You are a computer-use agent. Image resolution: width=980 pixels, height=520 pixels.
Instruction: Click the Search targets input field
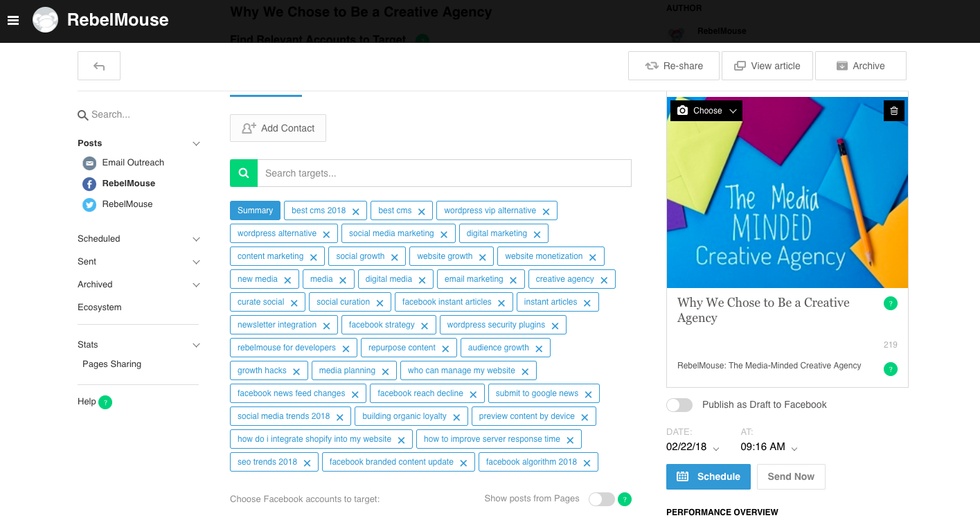(443, 173)
